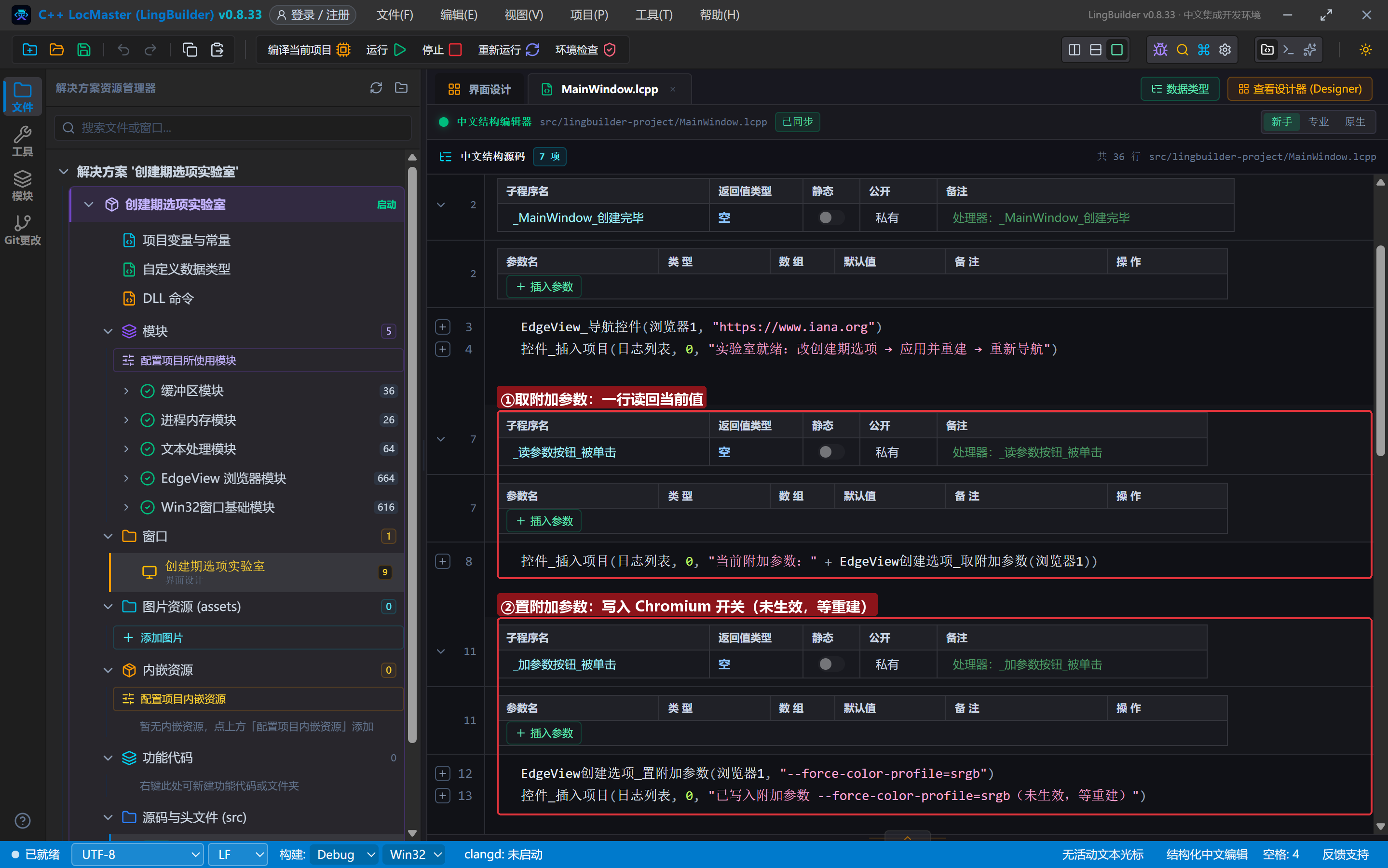Click the code editor vertical scrollbar
Image resolution: width=1388 pixels, height=868 pixels.
(x=1381, y=351)
